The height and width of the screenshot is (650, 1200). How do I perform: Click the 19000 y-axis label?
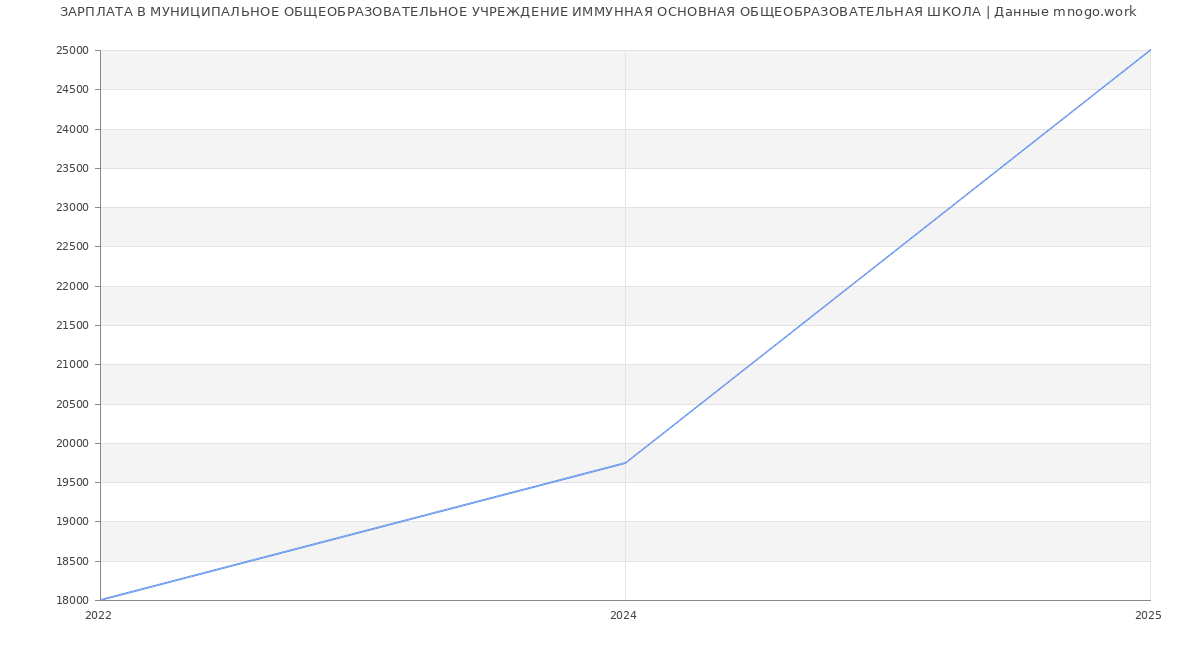pyautogui.click(x=73, y=522)
